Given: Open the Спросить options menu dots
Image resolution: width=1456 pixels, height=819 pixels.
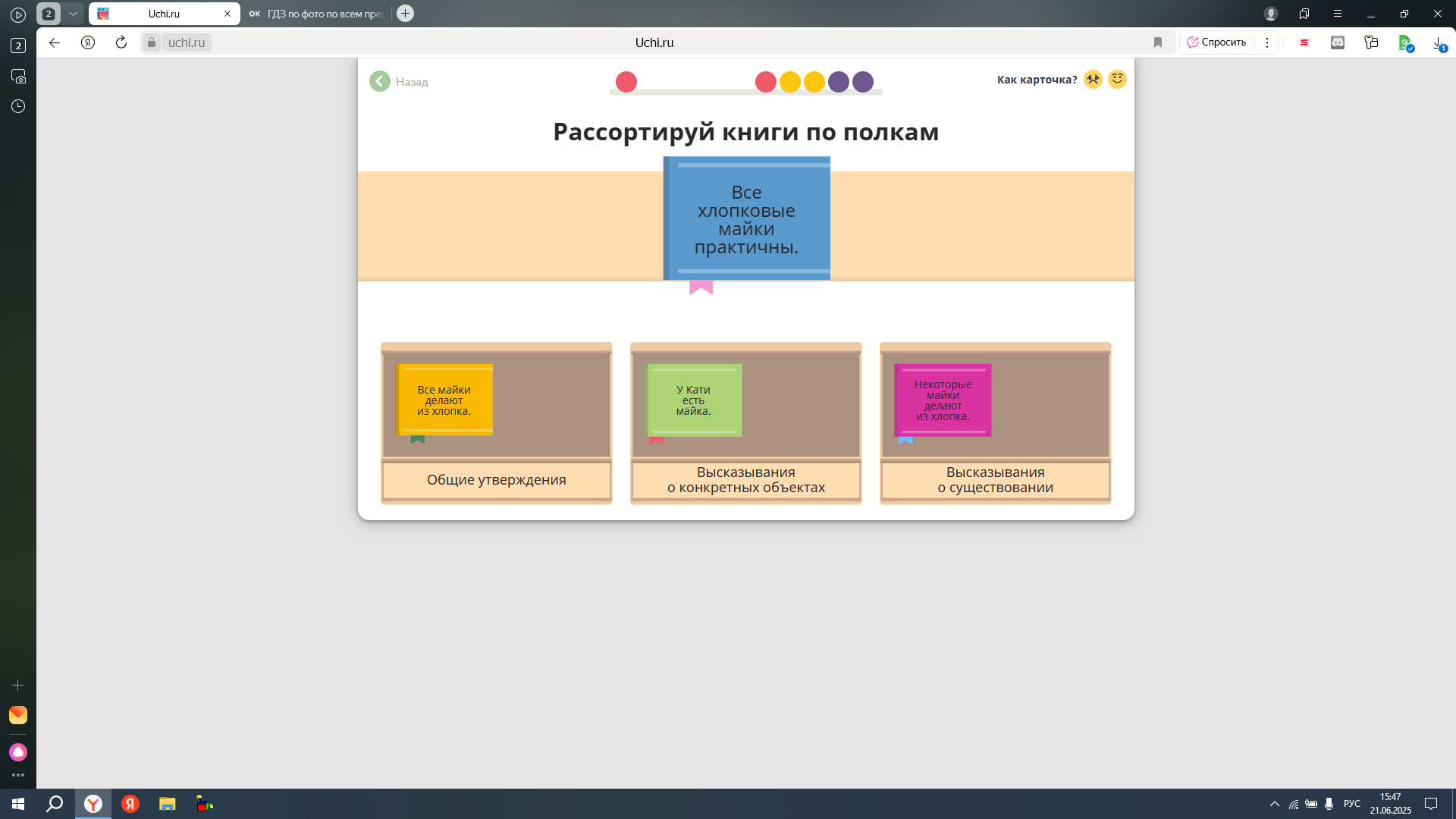Looking at the screenshot, I should click(1267, 42).
